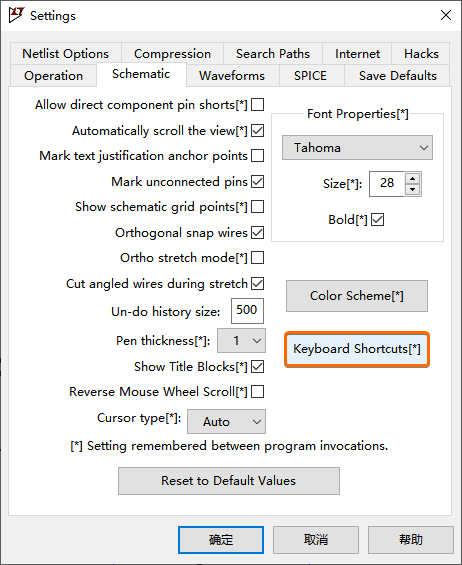Open the Netlist Options tab

point(66,54)
